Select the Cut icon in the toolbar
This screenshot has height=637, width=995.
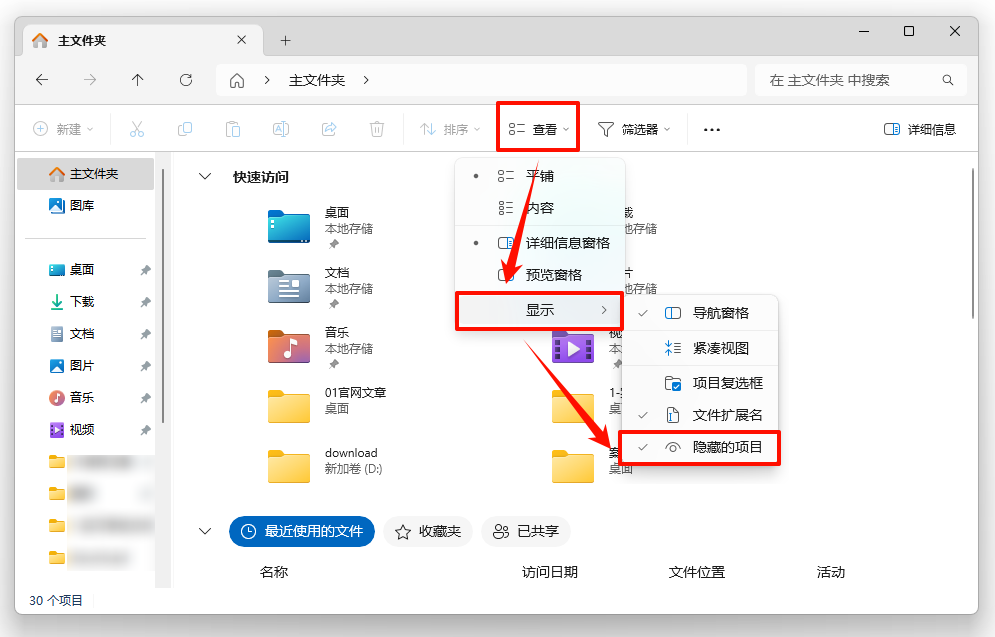(x=137, y=129)
